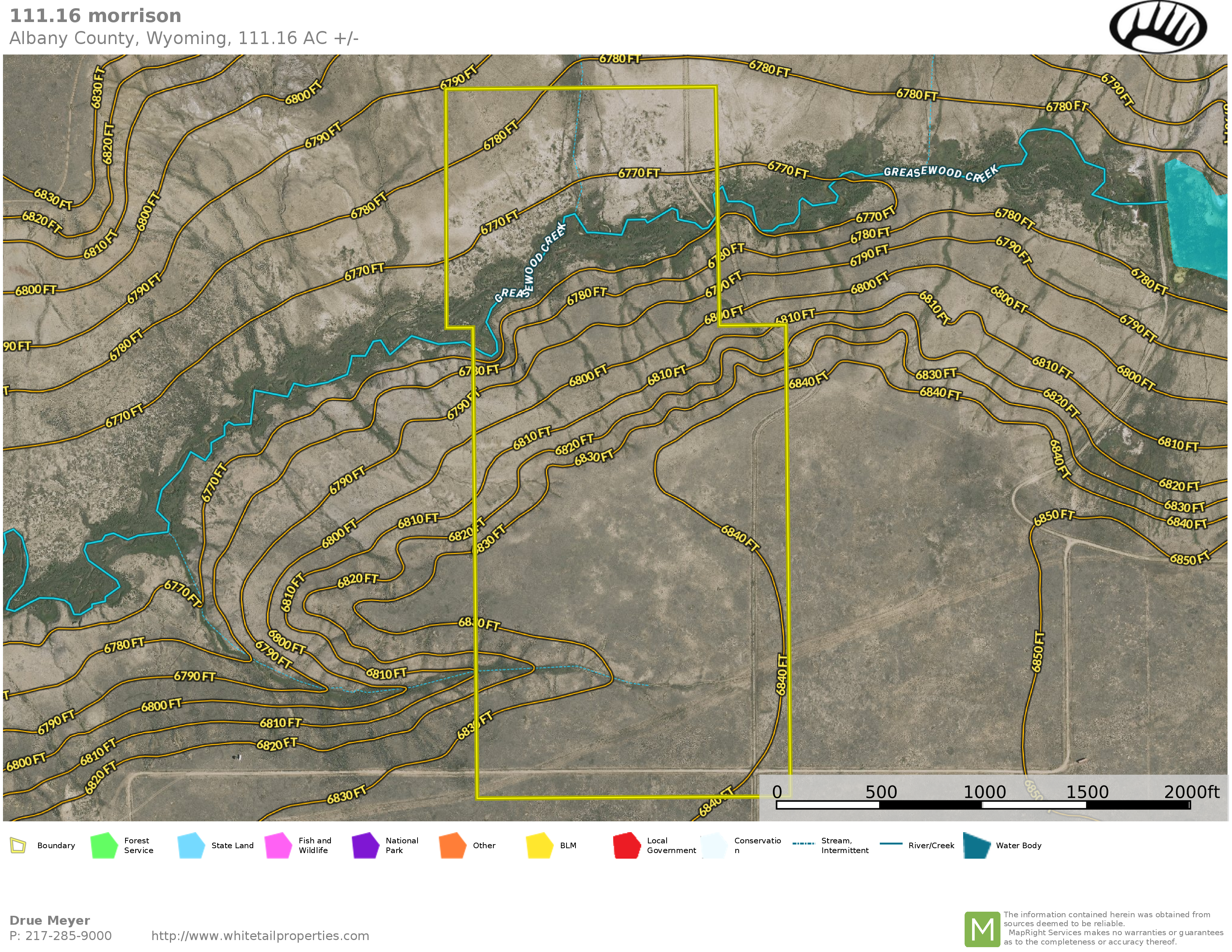Click the '111.16 morrison' map title
The width and height of the screenshot is (1232, 952).
pyautogui.click(x=95, y=16)
